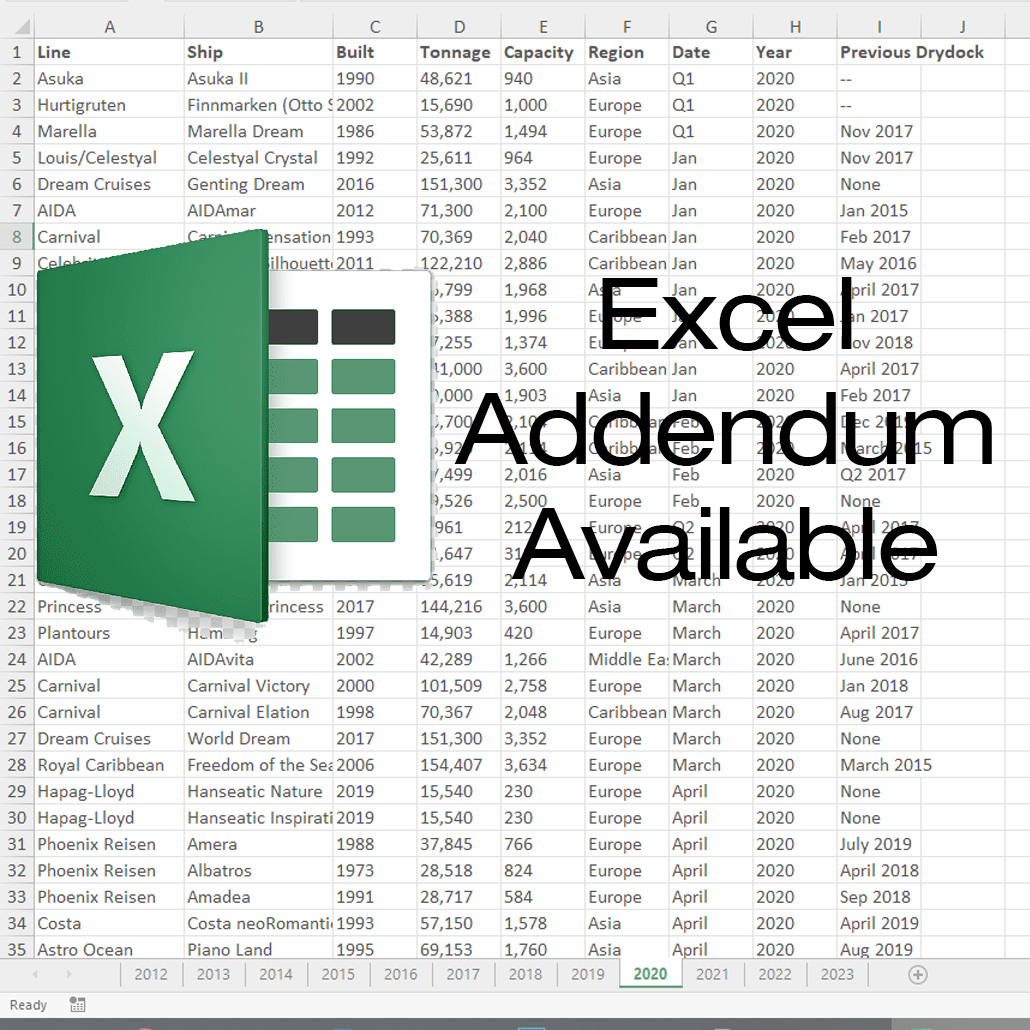Open the 2019 sheet tab
Viewport: 1030px width, 1030px height.
pyautogui.click(x=587, y=974)
